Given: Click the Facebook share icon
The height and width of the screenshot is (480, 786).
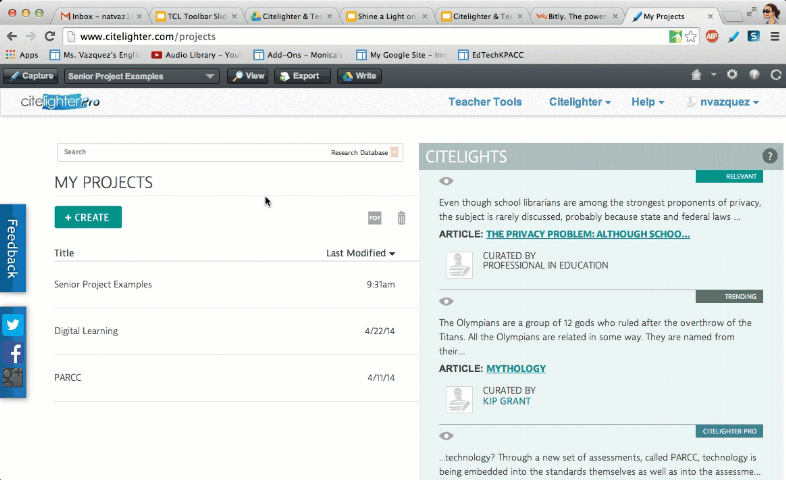Looking at the screenshot, I should 13,353.
